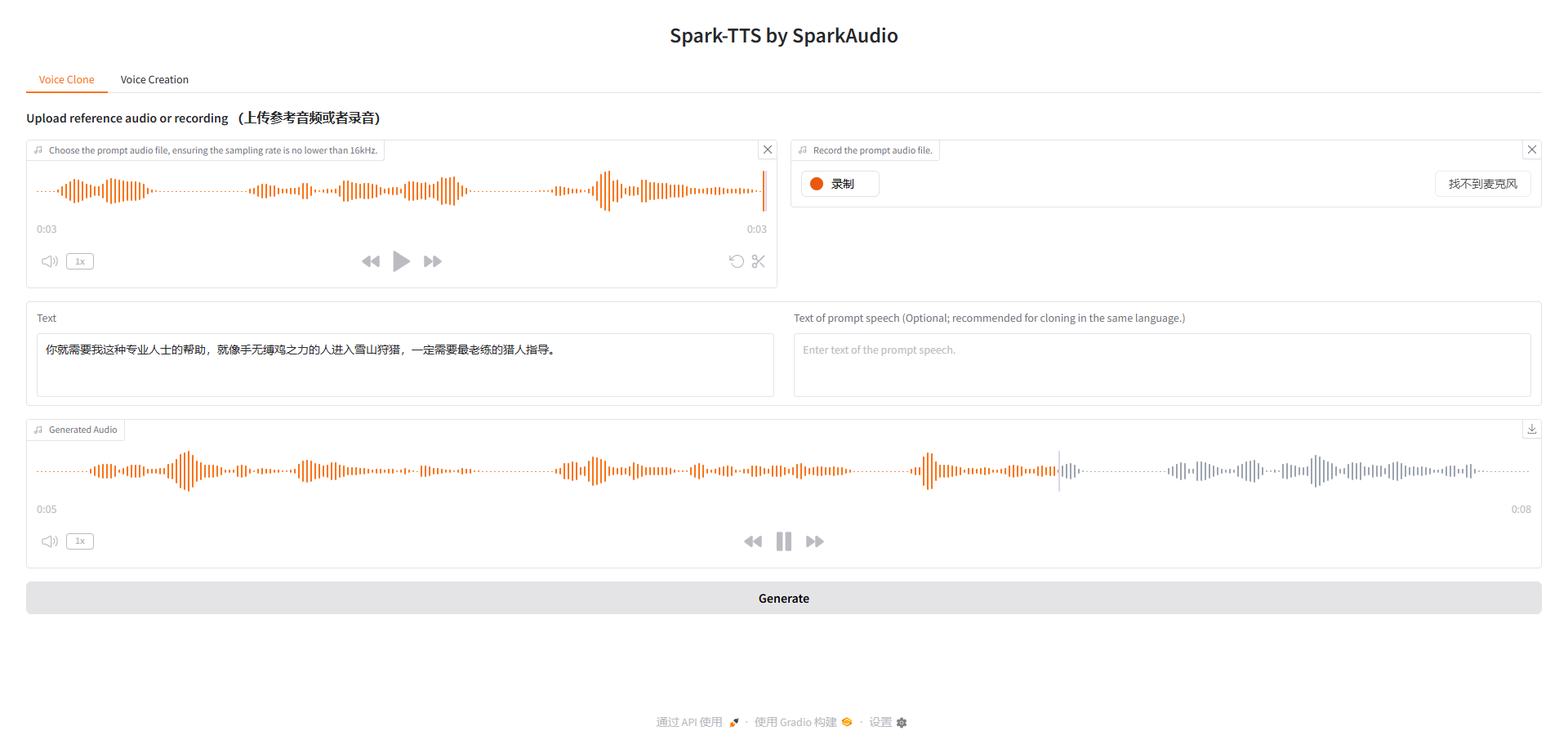This screenshot has height=744, width=1568.
Task: Seek within the reference audio waveform
Action: [401, 191]
